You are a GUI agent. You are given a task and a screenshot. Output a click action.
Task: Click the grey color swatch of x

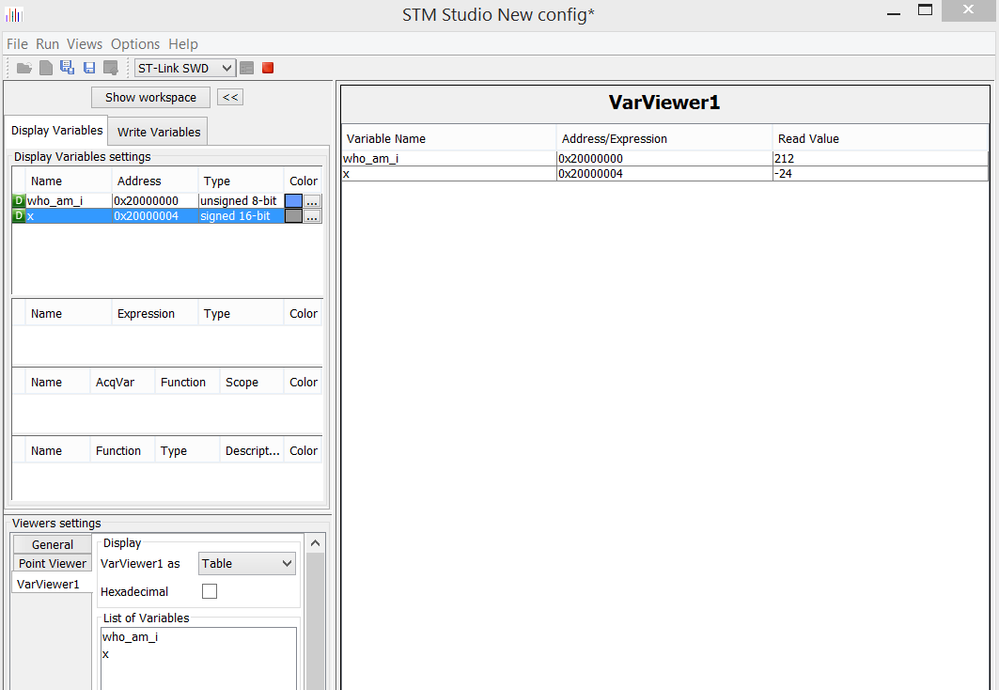[294, 216]
